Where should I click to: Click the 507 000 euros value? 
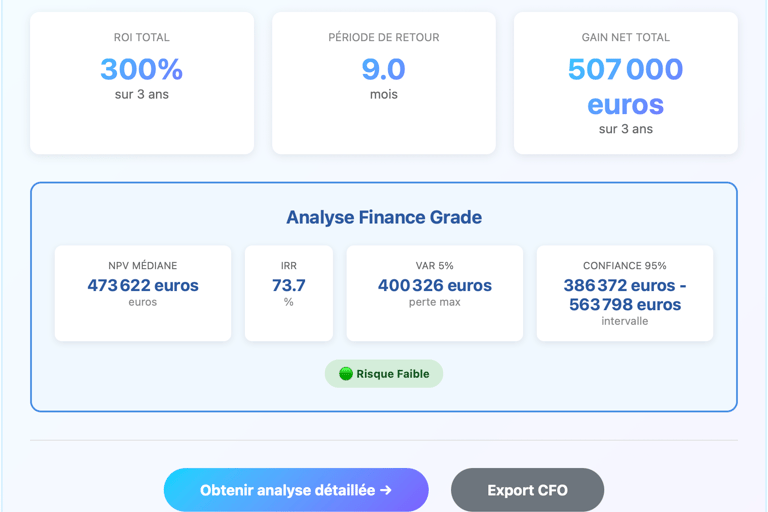[625, 87]
